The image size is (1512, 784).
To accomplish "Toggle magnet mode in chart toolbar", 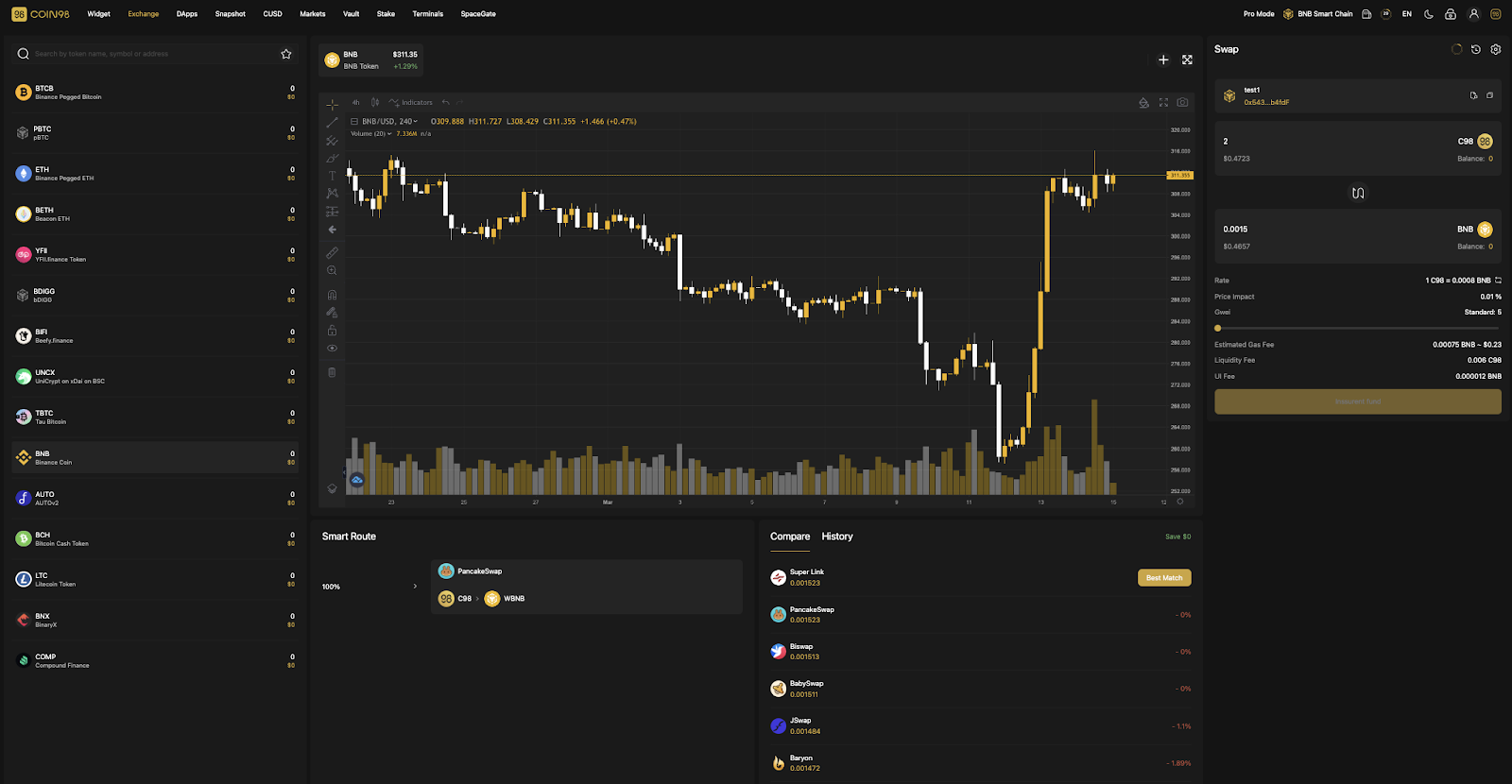I will click(332, 295).
